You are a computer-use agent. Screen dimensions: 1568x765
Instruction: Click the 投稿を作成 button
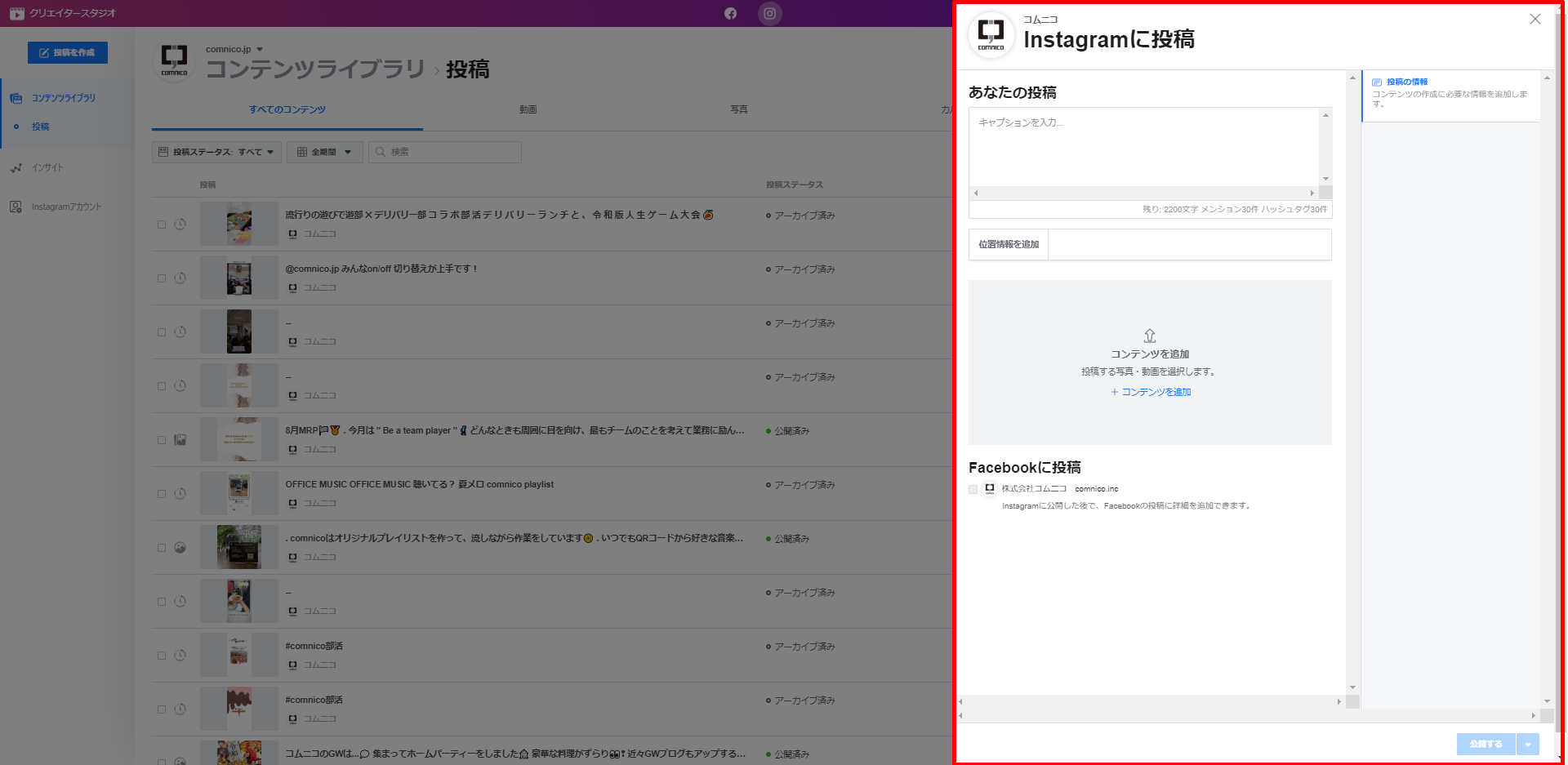(x=68, y=52)
